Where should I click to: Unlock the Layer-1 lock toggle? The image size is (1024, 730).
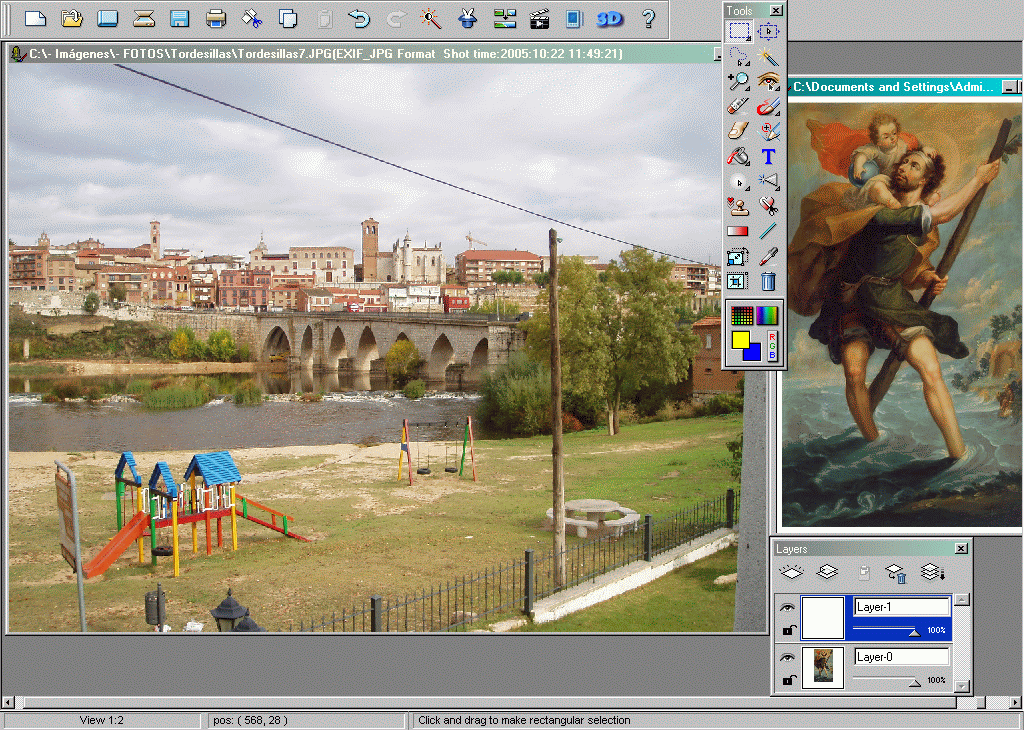[x=787, y=631]
